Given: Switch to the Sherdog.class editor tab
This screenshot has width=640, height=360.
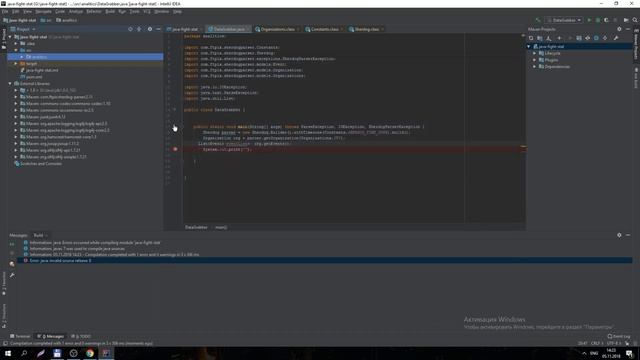Looking at the screenshot, I should (366, 29).
